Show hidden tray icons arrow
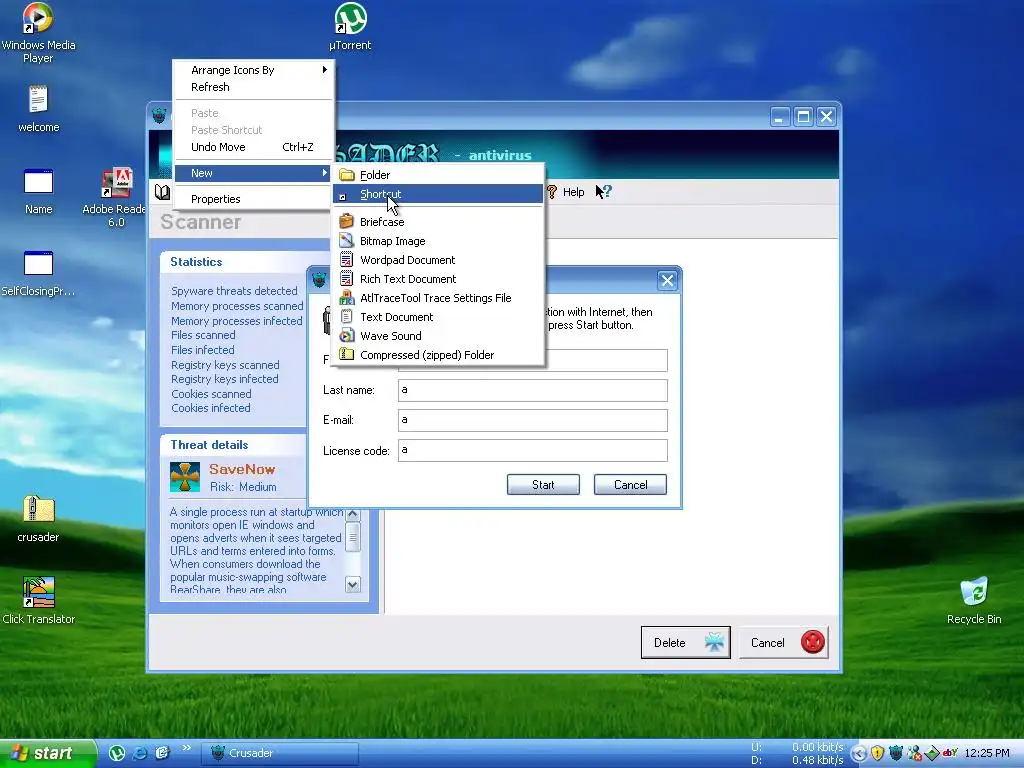Image resolution: width=1024 pixels, height=768 pixels. tap(859, 754)
